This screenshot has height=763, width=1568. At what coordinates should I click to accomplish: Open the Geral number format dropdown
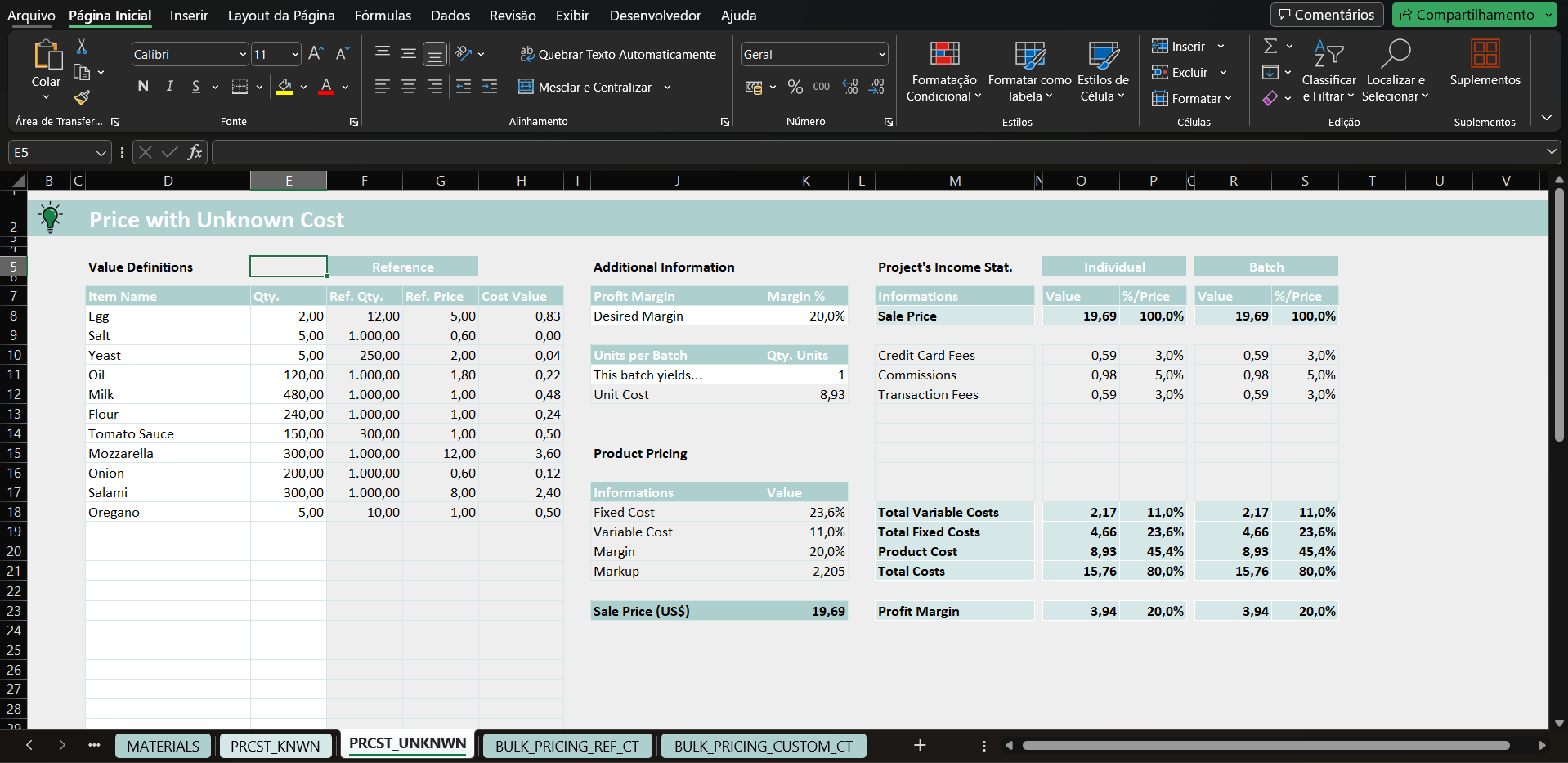[882, 54]
